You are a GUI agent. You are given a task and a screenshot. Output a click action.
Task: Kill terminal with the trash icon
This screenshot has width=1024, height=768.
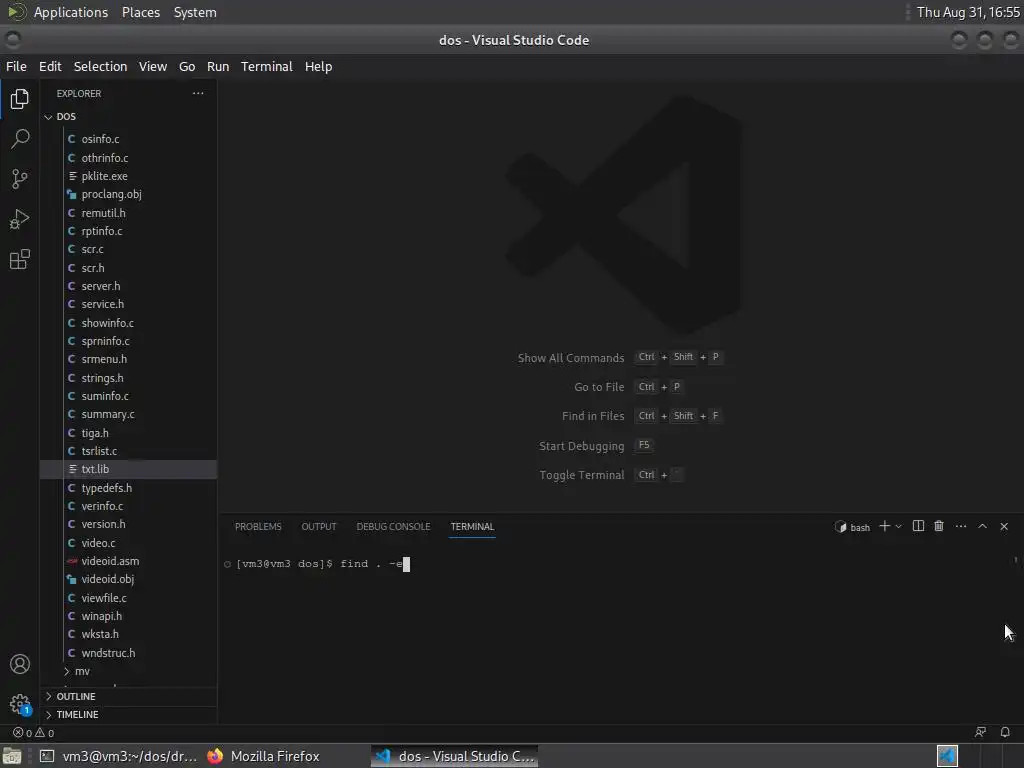point(939,526)
